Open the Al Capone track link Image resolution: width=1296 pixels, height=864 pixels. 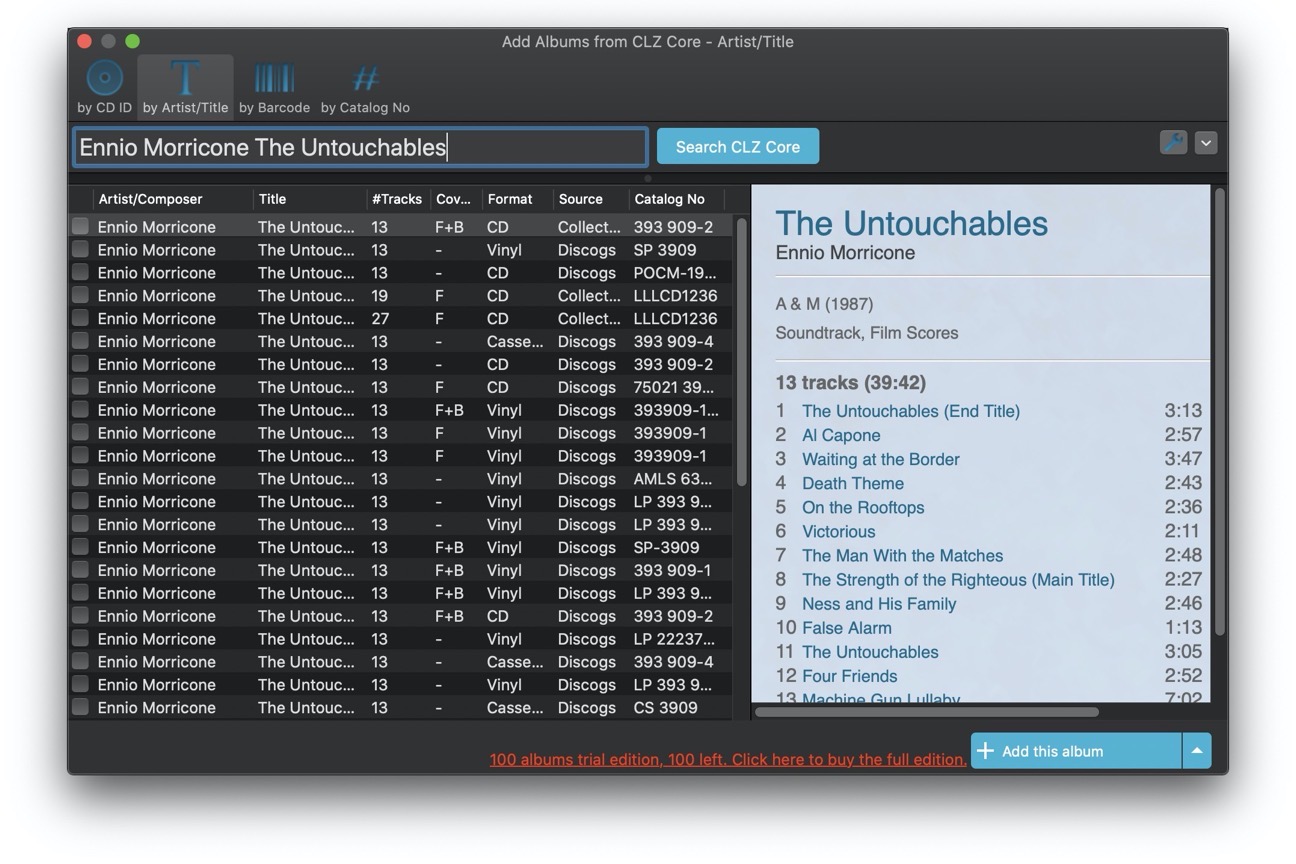coord(841,435)
